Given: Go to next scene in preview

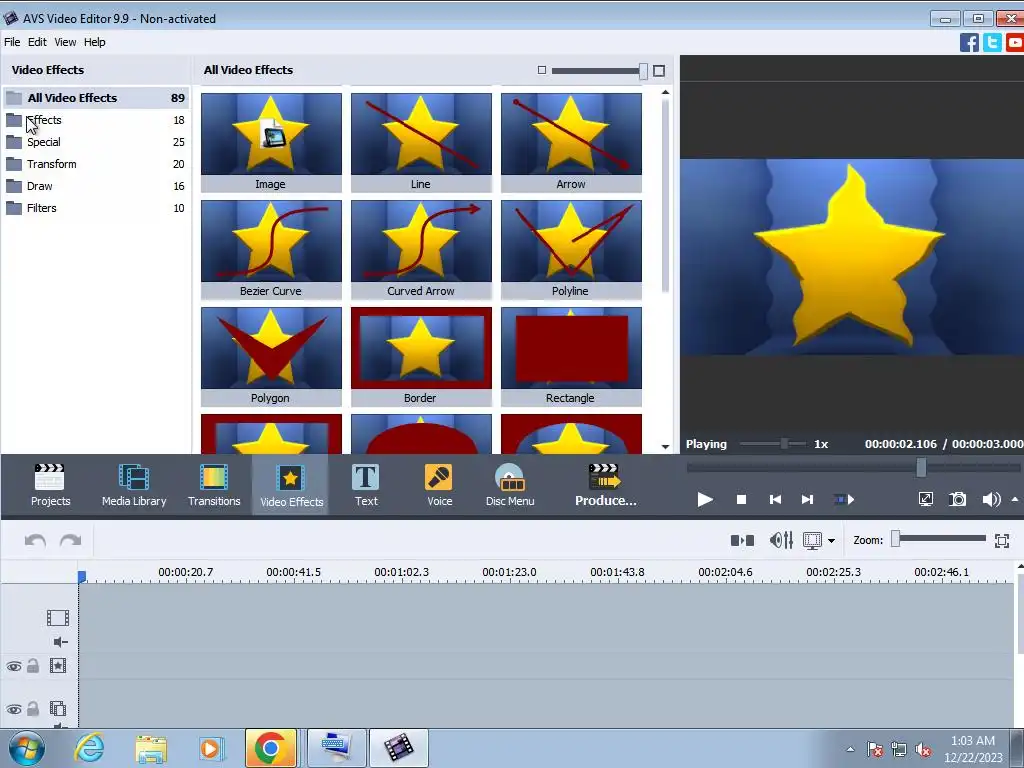Looking at the screenshot, I should coord(844,500).
